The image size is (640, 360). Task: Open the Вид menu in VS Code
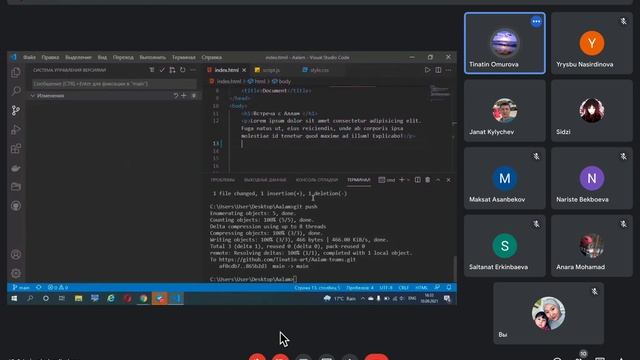pos(102,57)
